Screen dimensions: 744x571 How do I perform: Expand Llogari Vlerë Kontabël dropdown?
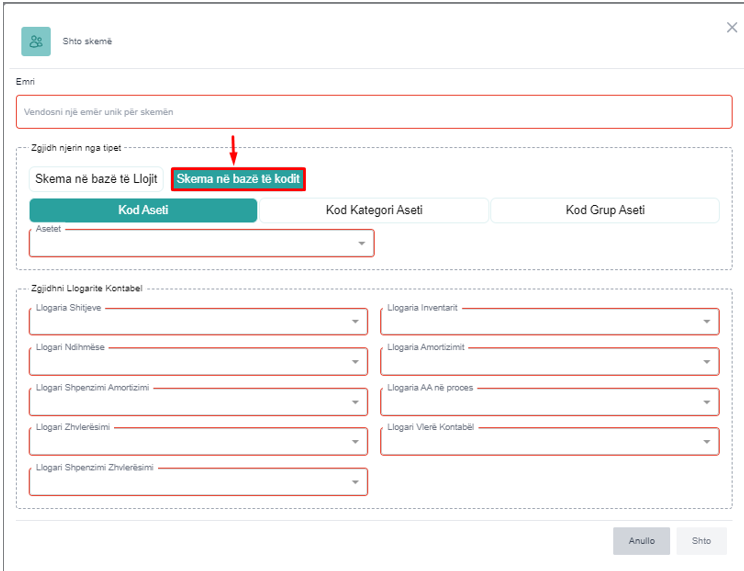click(549, 441)
